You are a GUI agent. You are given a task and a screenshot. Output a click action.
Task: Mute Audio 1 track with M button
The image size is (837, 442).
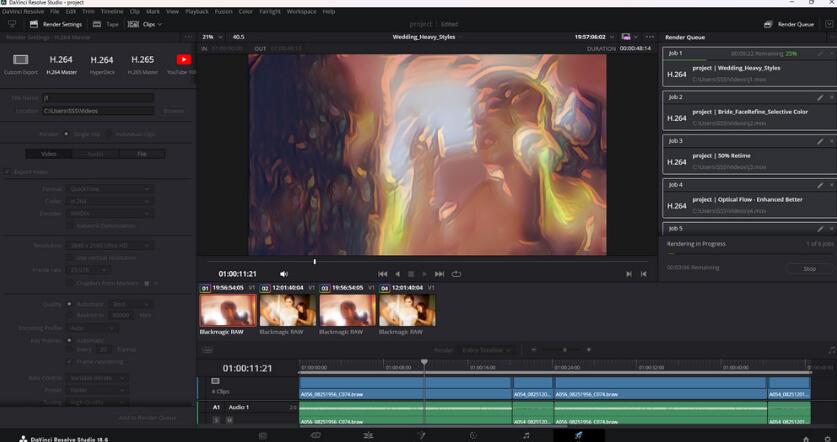tap(229, 420)
